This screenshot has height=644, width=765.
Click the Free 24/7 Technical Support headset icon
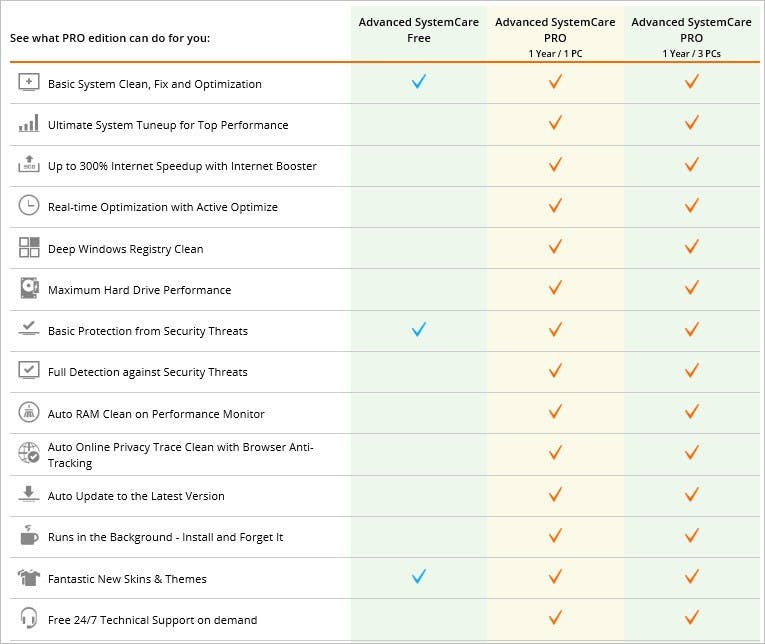tap(29, 619)
